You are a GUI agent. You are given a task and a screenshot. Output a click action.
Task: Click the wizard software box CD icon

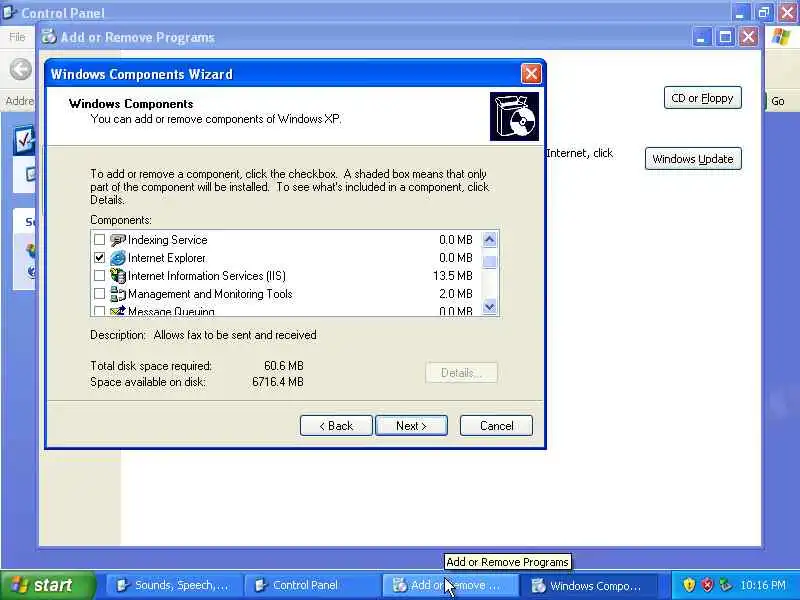514,116
